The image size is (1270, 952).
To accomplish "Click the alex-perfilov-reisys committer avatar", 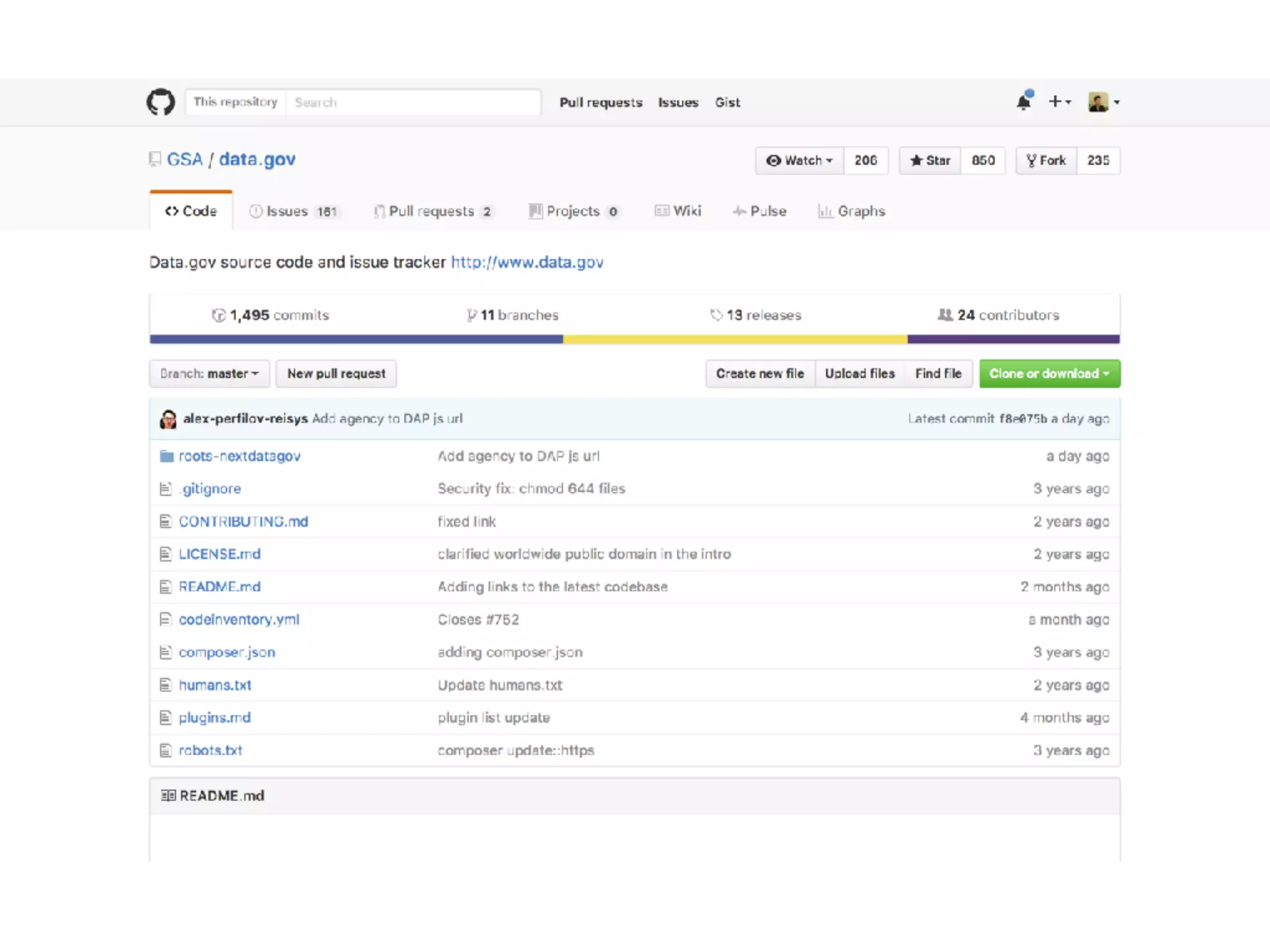I will (168, 419).
